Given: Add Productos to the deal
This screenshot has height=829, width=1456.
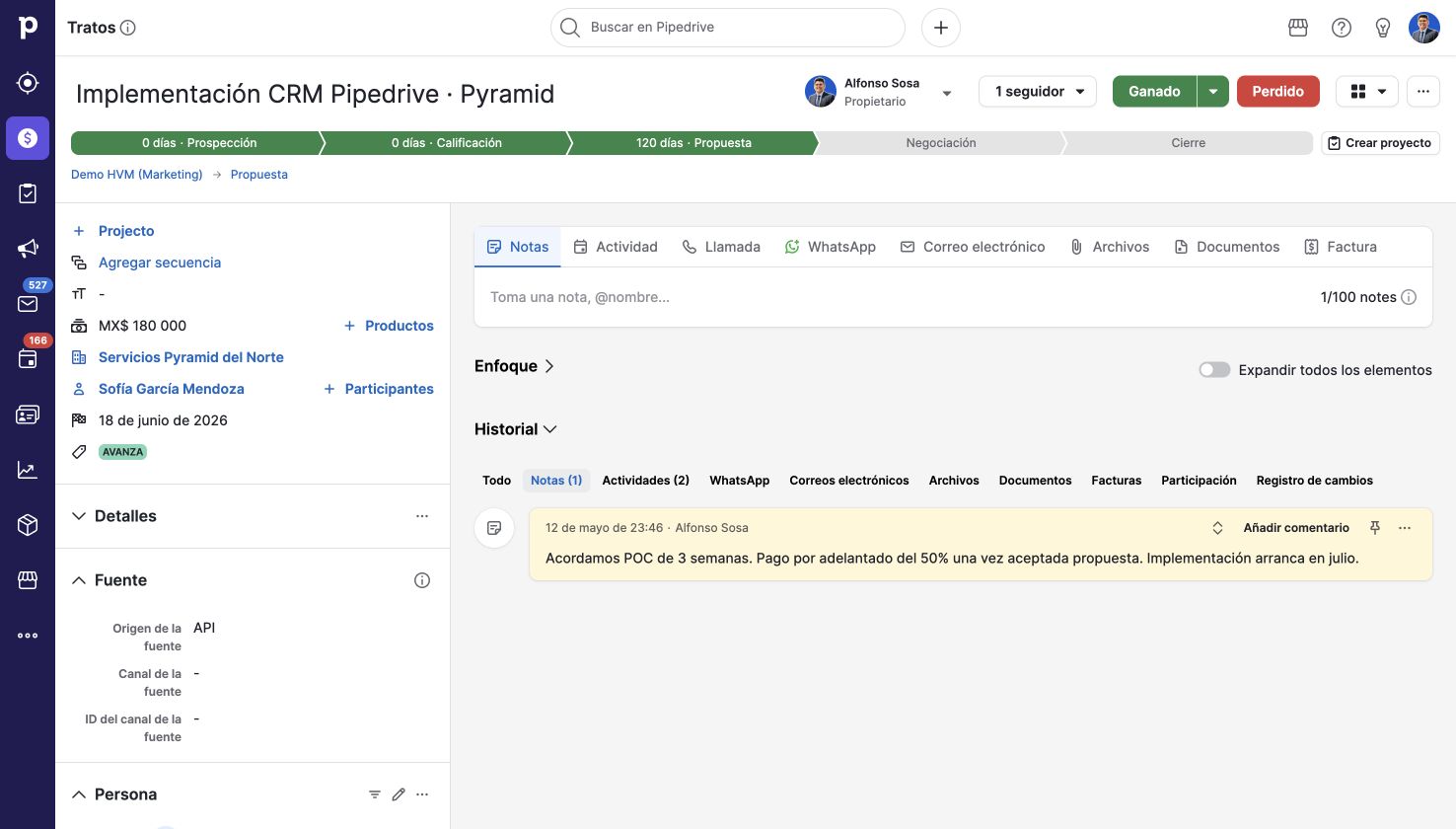Looking at the screenshot, I should (389, 326).
